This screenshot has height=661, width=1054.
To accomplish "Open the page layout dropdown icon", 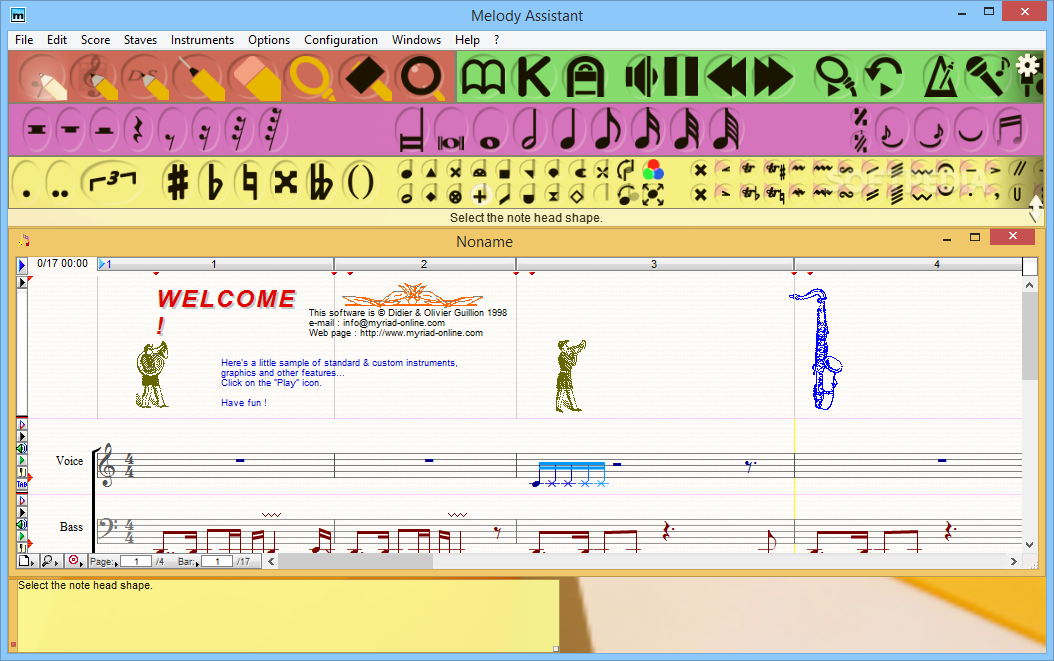I will coord(26,561).
